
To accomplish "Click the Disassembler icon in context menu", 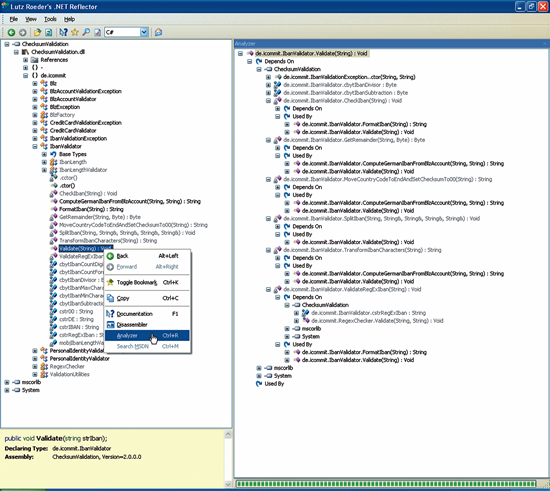I will click(110, 325).
